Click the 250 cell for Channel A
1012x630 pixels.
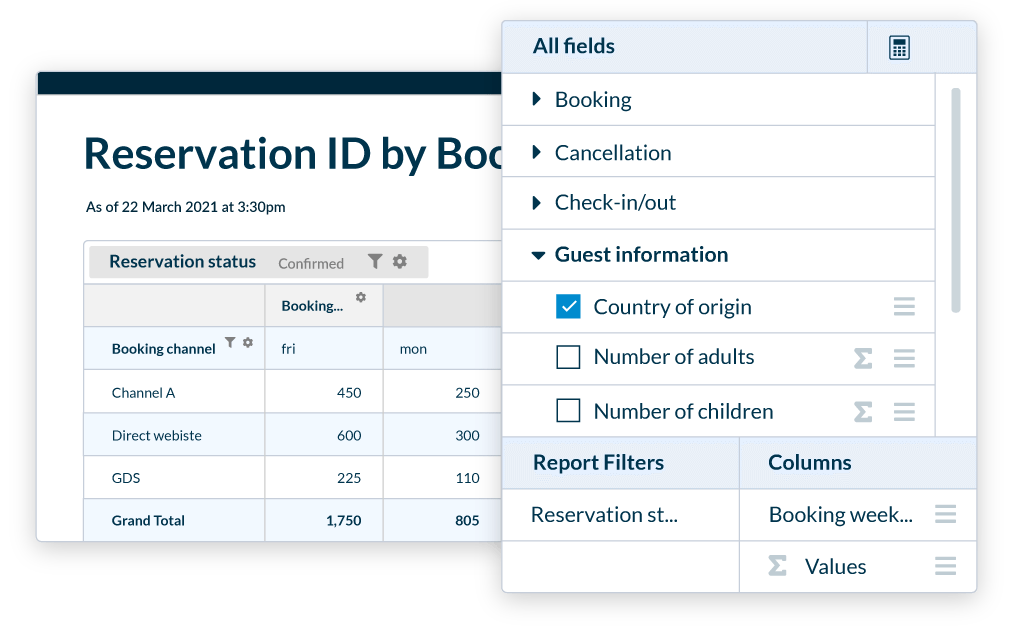pos(467,393)
